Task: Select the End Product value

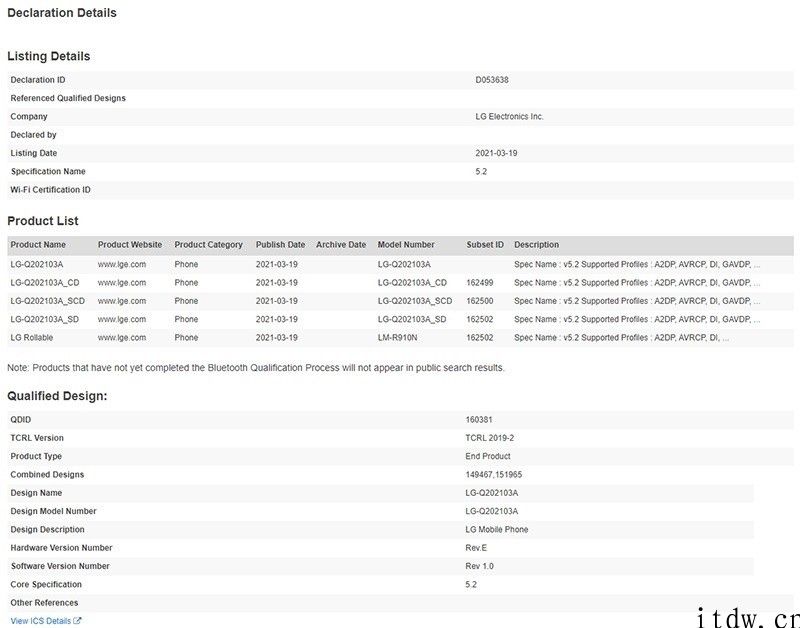Action: pyautogui.click(x=488, y=457)
